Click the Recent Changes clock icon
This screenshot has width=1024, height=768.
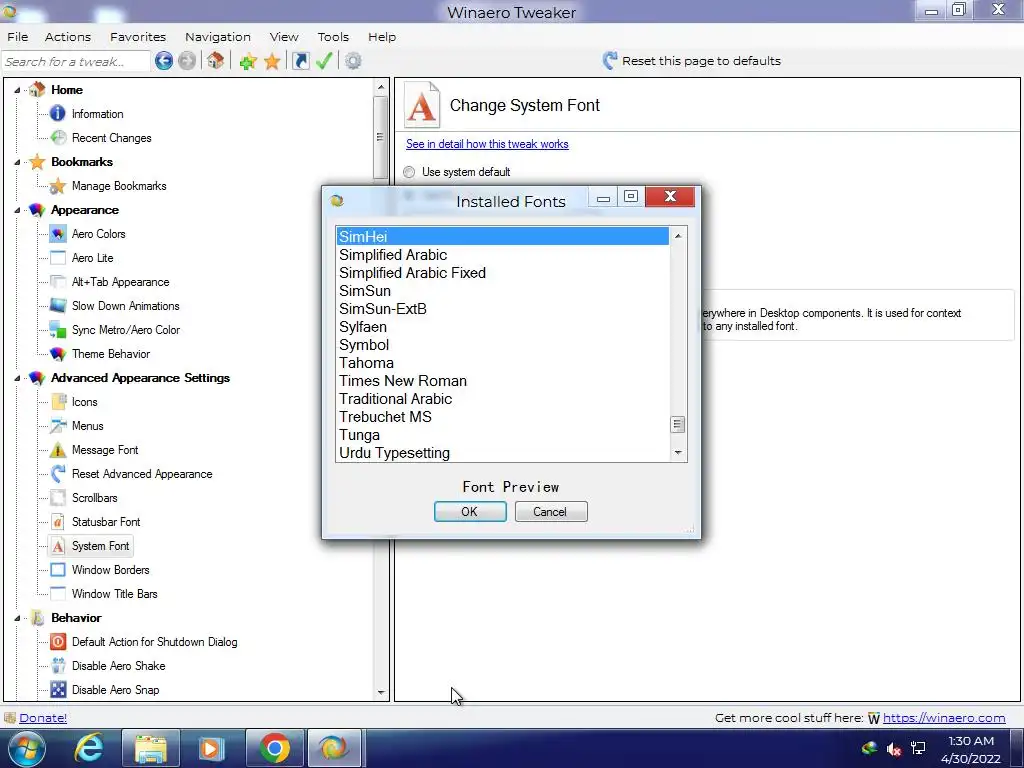click(58, 138)
